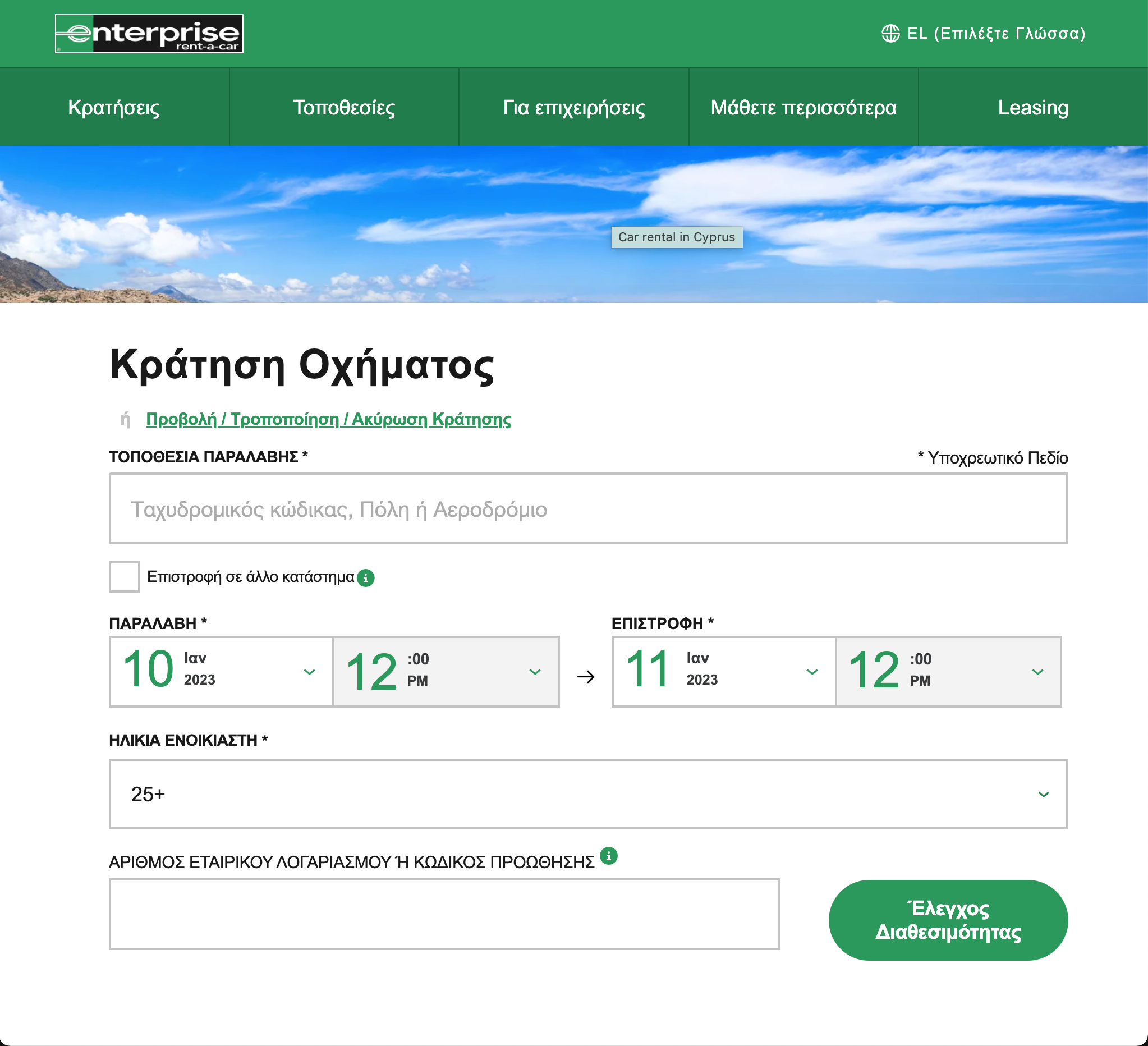Click the corporate account number input field
The width and height of the screenshot is (1148, 1046).
[x=444, y=914]
